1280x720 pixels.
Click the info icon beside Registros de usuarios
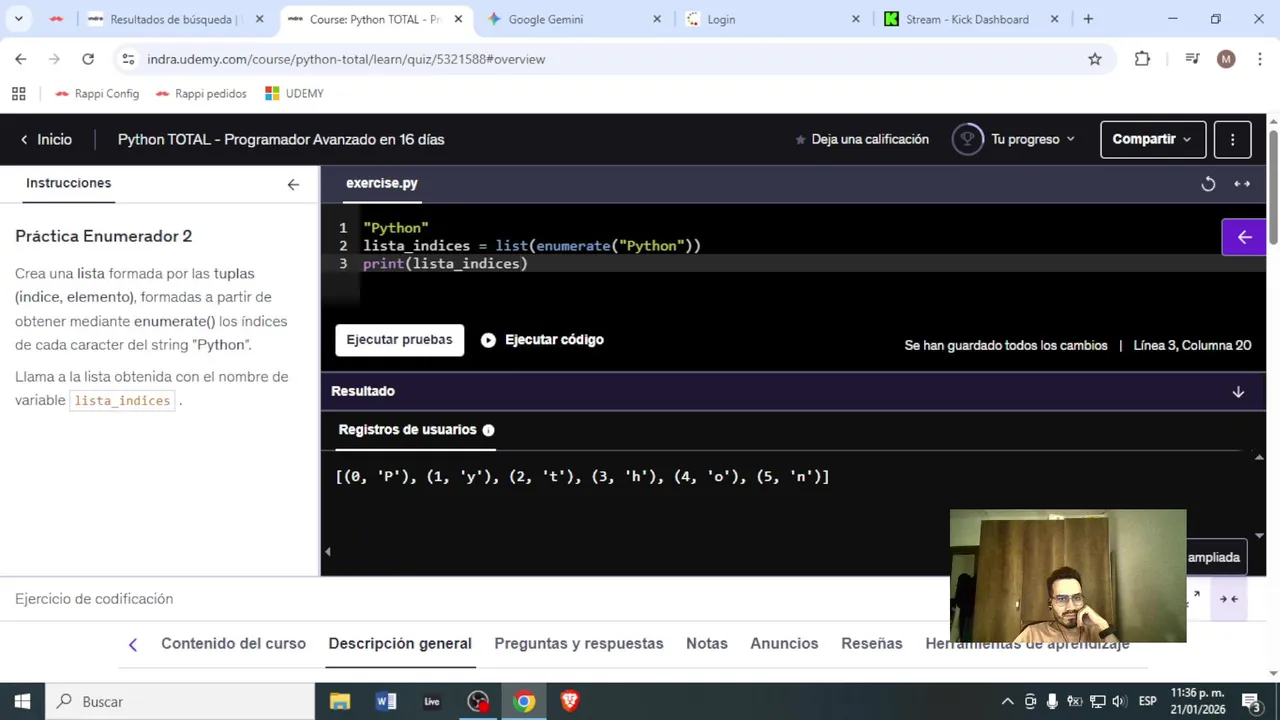coord(488,430)
